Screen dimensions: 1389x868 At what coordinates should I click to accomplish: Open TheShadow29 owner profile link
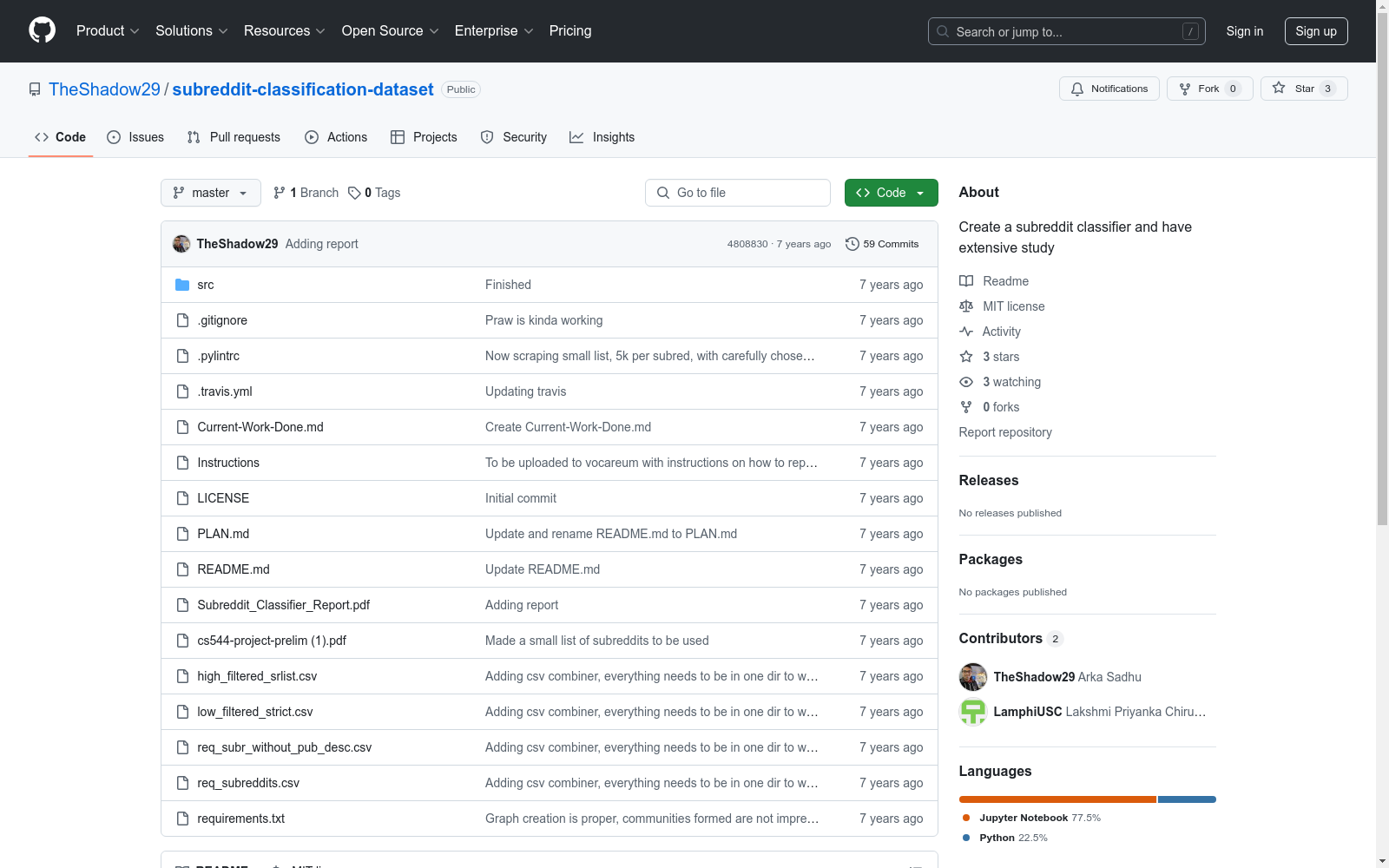pos(104,89)
